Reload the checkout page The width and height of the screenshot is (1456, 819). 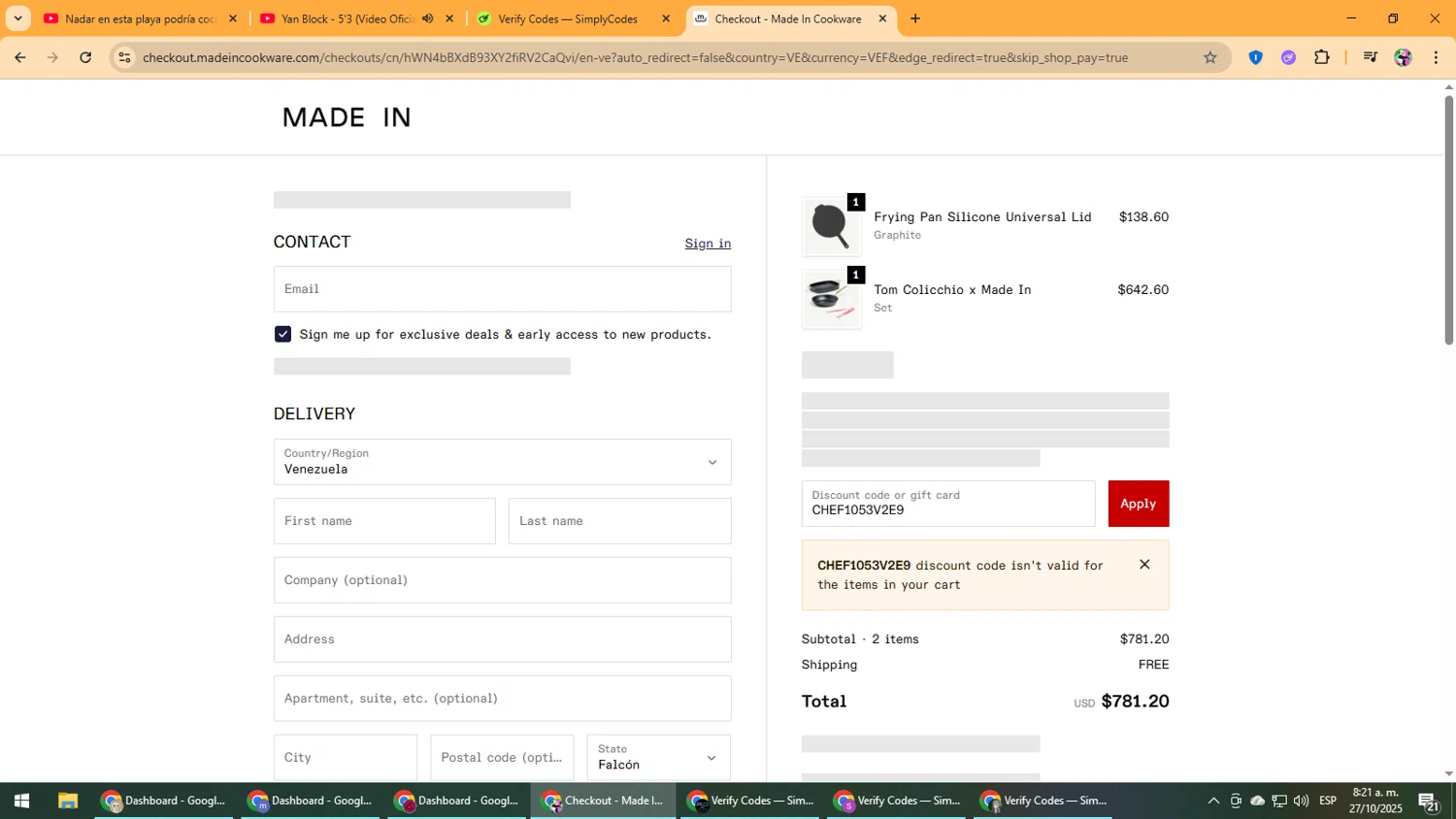(85, 57)
